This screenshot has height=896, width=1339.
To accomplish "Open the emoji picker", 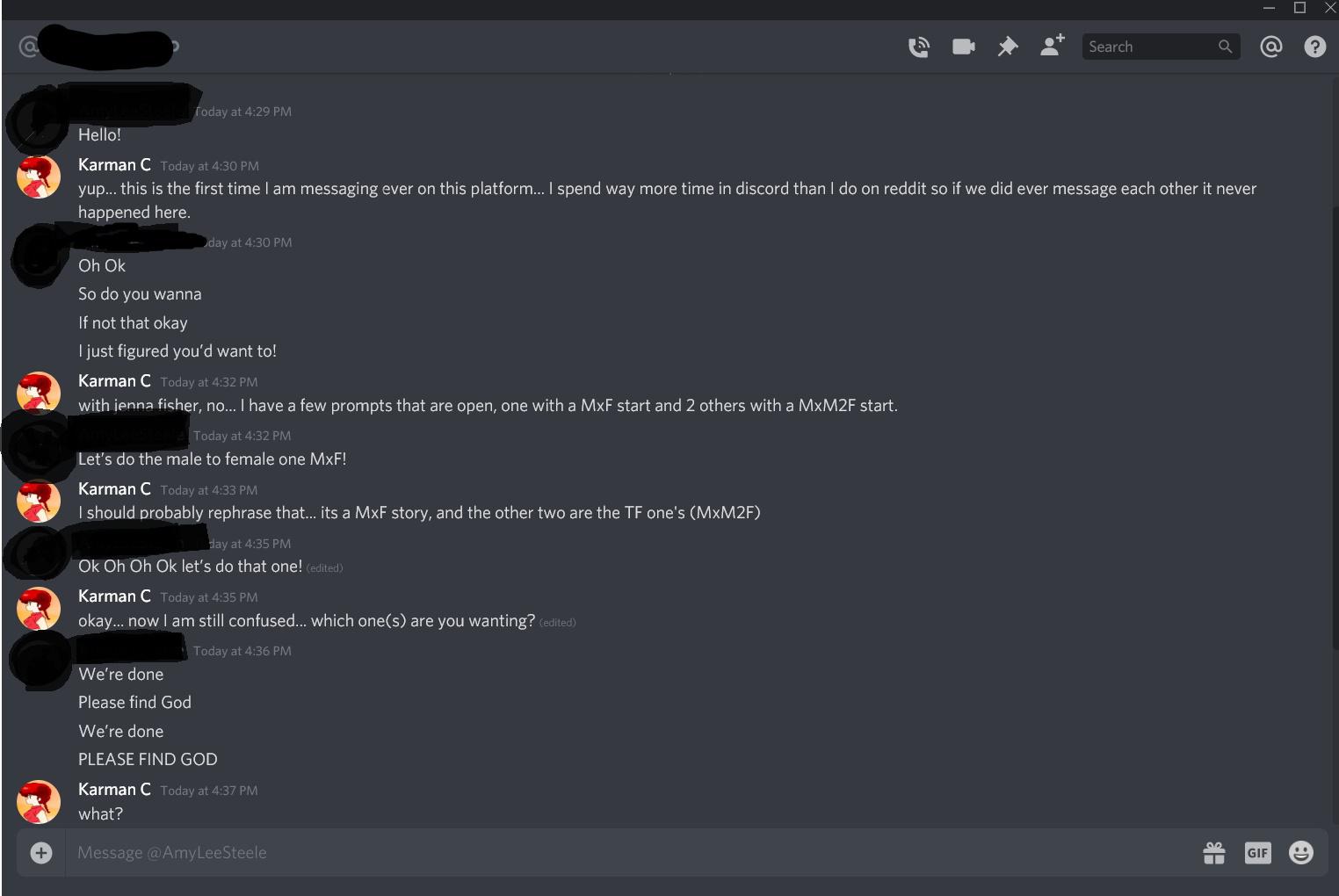I will pos(1300,852).
